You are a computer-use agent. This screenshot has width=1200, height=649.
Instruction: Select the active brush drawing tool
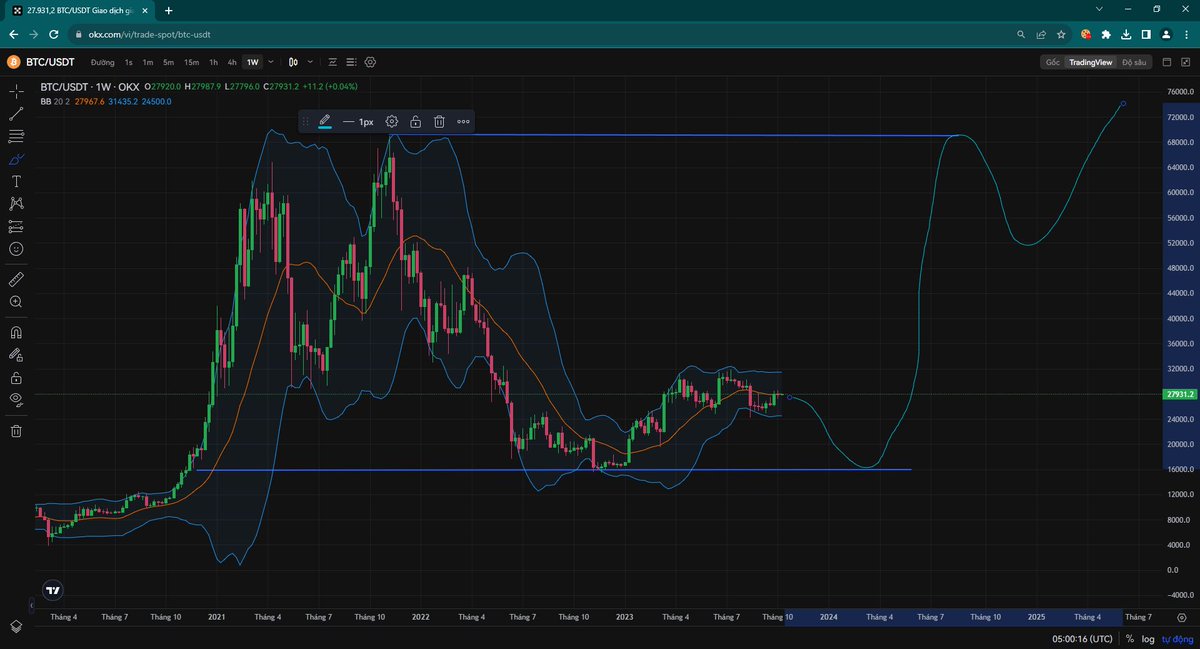16,158
